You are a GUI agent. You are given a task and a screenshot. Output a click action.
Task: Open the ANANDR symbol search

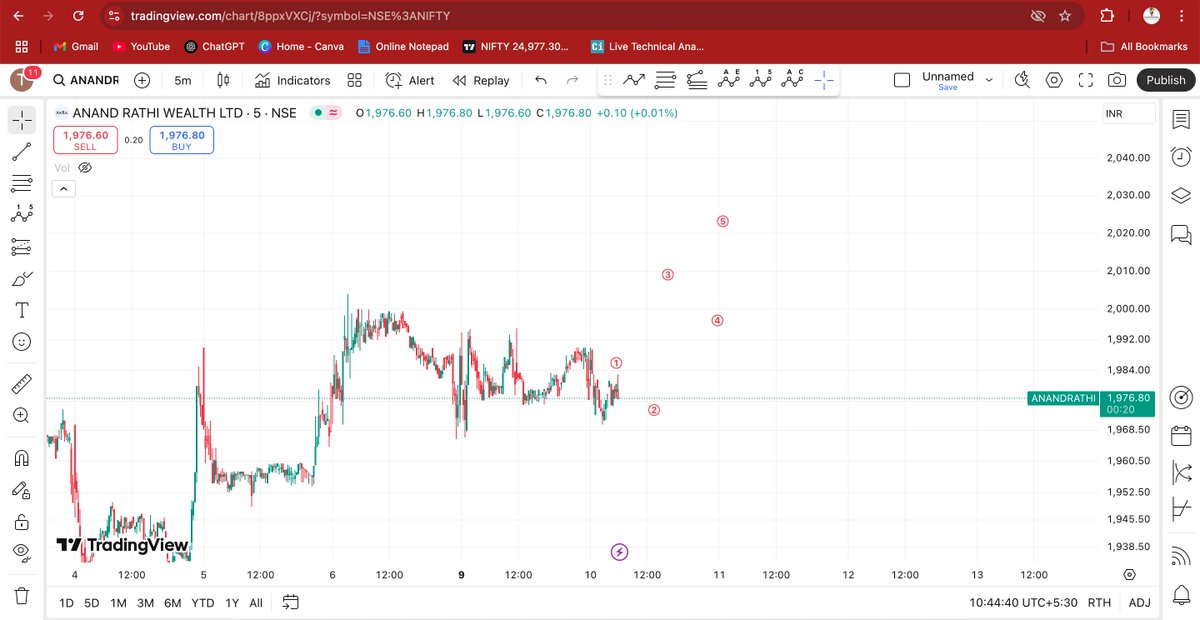tap(86, 80)
